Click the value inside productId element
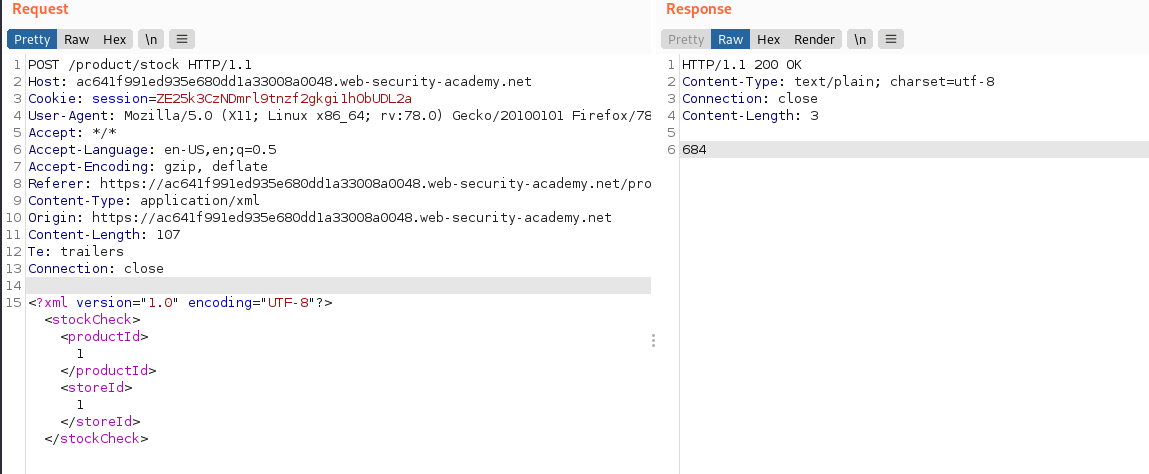This screenshot has width=1149, height=474. pyautogui.click(x=80, y=353)
